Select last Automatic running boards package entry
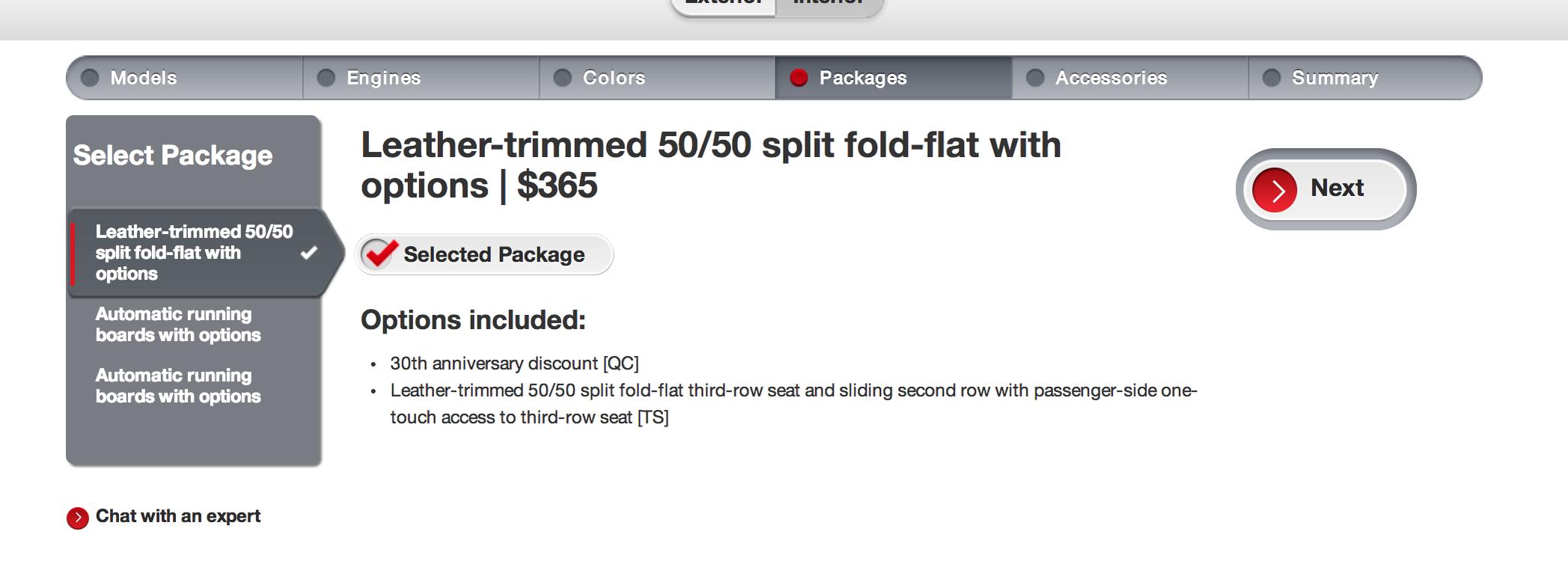The height and width of the screenshot is (576, 1568). tap(178, 386)
